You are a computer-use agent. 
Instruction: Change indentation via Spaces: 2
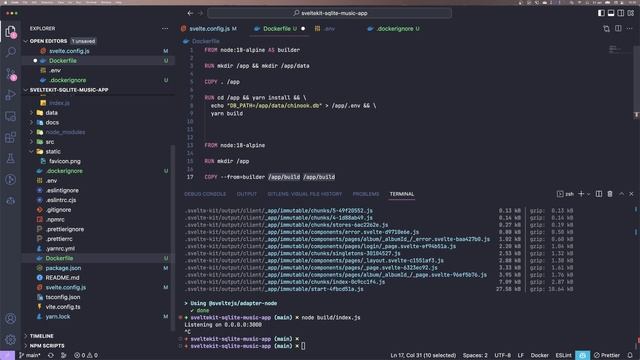click(x=475, y=356)
